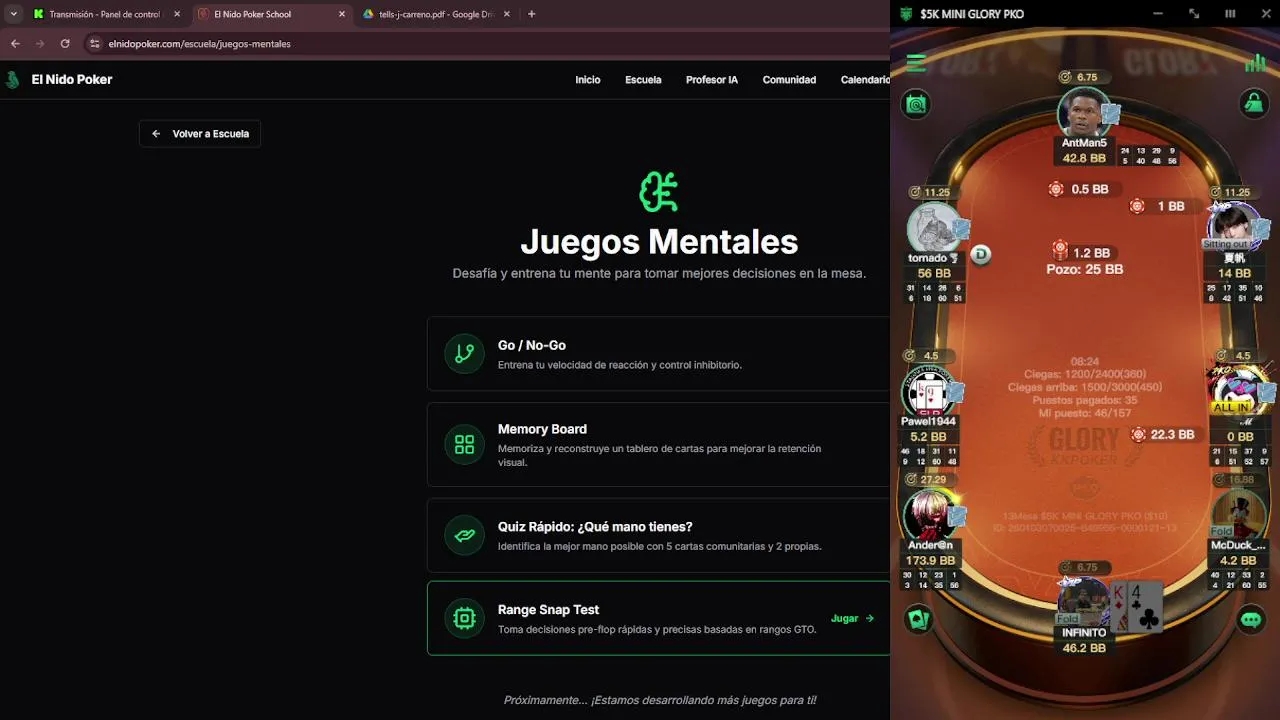Open Inicio in site navigation

588,80
